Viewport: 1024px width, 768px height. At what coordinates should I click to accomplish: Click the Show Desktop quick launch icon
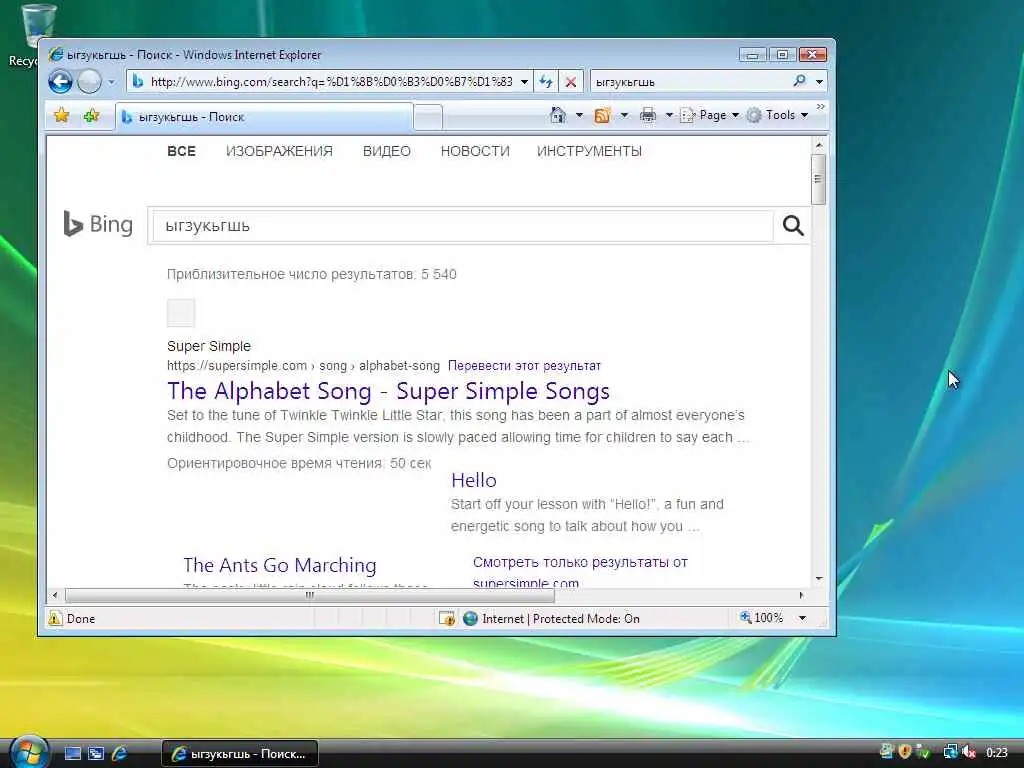point(72,754)
